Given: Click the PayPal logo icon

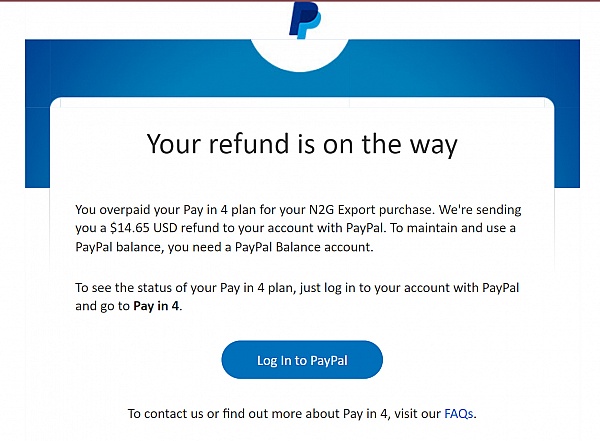Looking at the screenshot, I should pyautogui.click(x=305, y=20).
